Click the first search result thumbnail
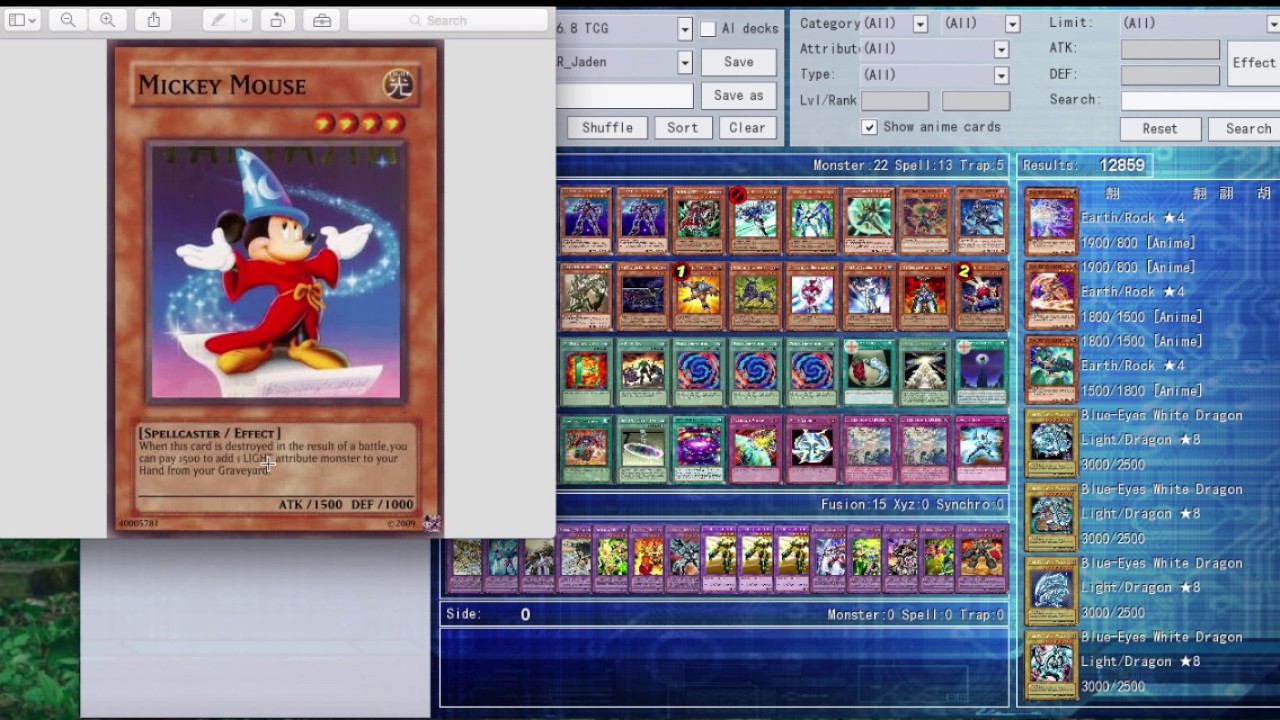 click(1051, 222)
